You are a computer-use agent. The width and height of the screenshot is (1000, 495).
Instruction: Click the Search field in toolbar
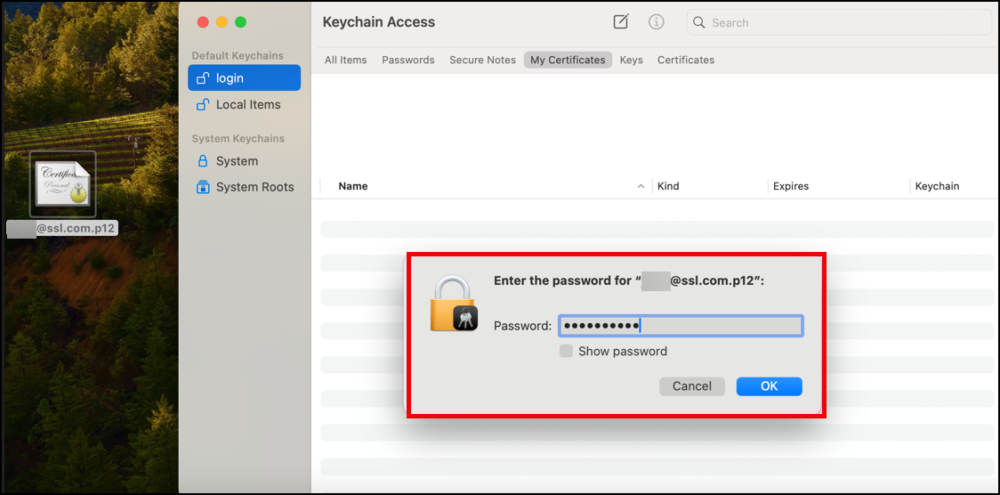840,22
